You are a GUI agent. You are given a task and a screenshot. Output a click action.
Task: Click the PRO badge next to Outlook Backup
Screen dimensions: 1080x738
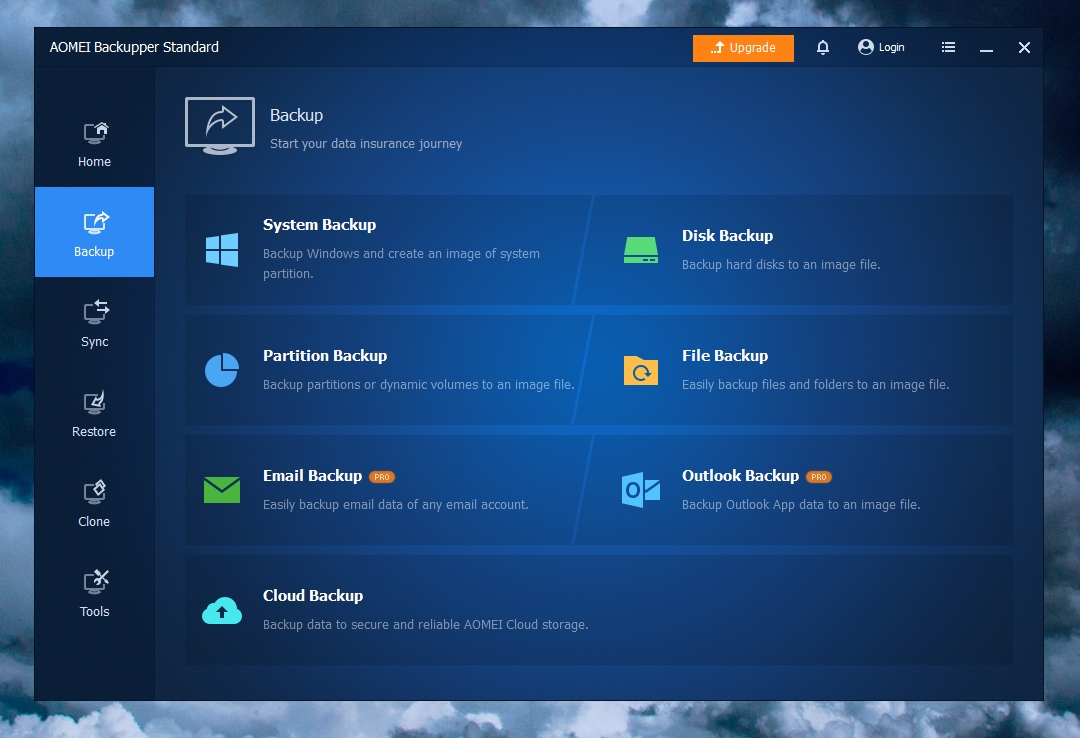[x=819, y=477]
